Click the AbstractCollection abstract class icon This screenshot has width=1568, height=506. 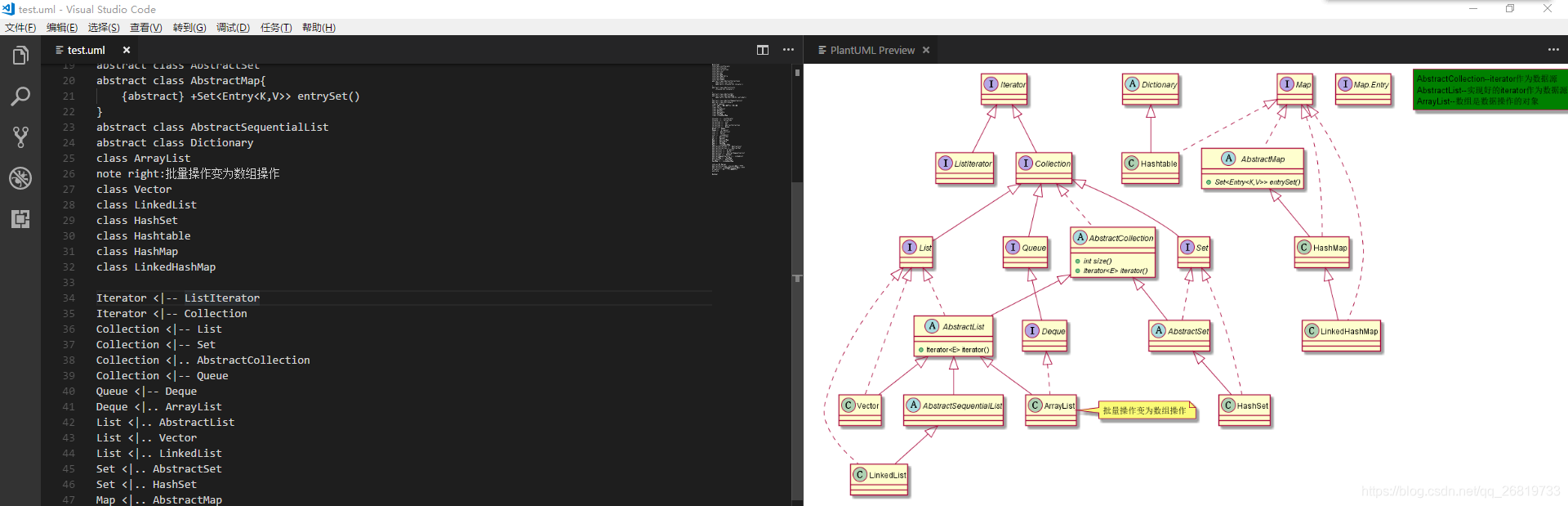(1080, 237)
